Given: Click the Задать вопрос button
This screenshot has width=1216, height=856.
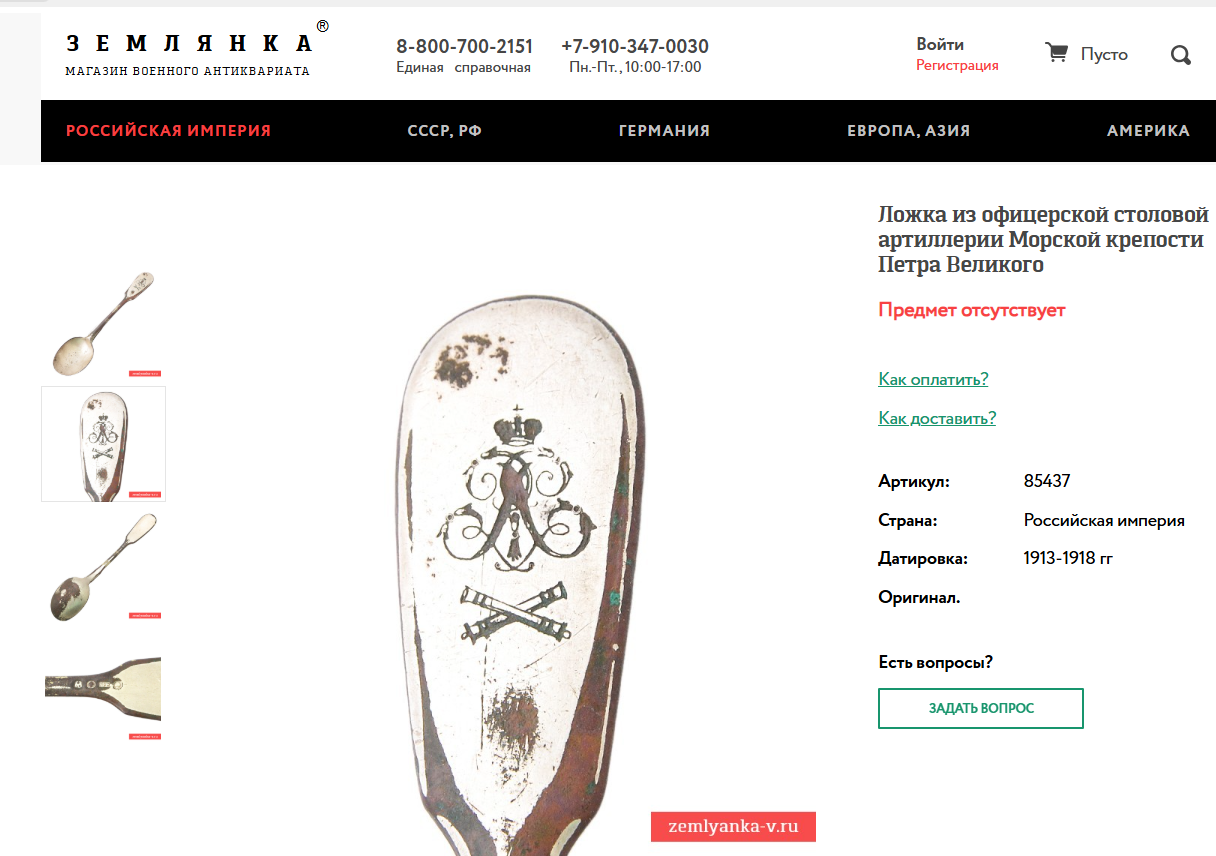Looking at the screenshot, I should (981, 708).
